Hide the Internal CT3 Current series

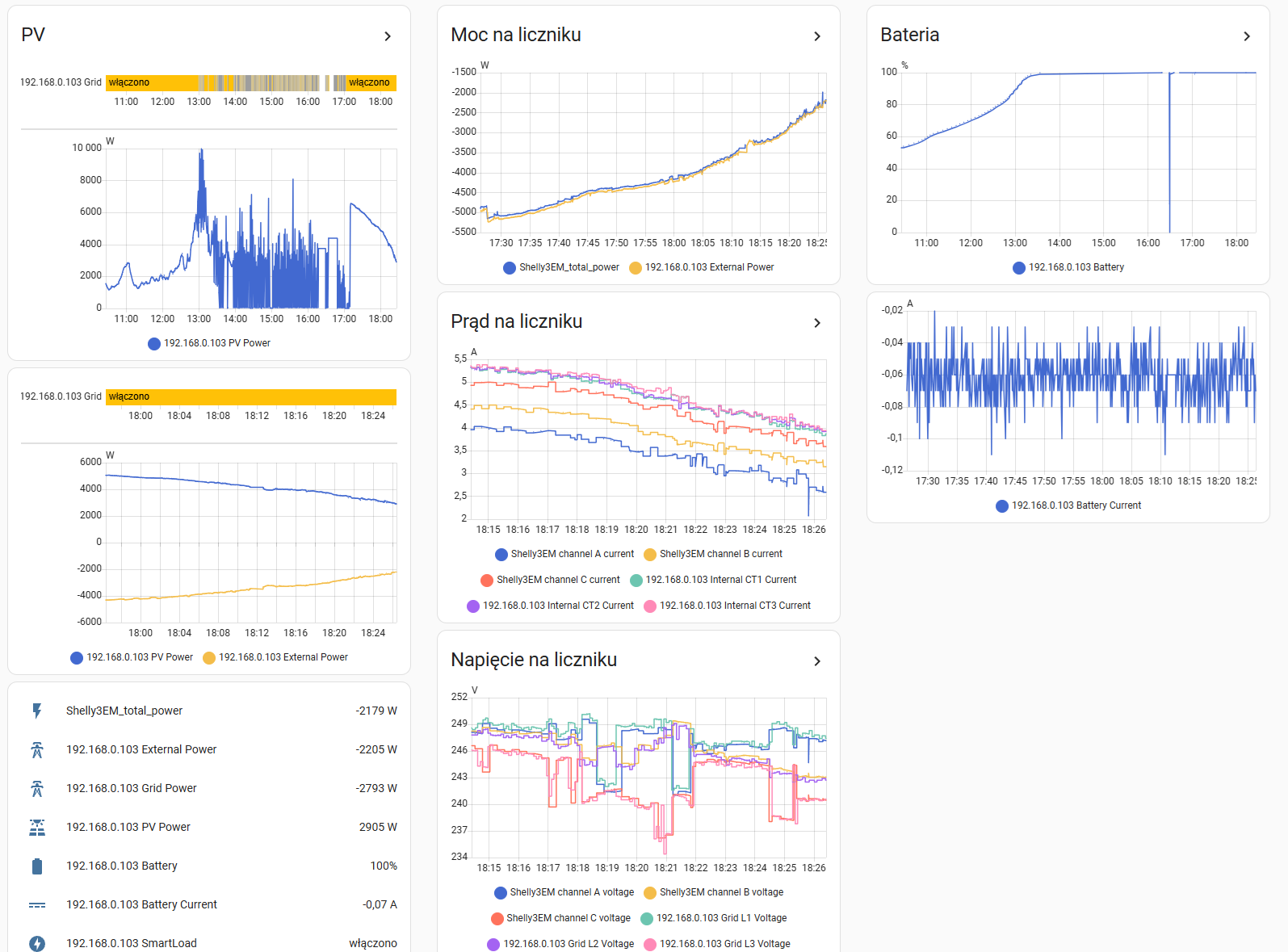728,606
